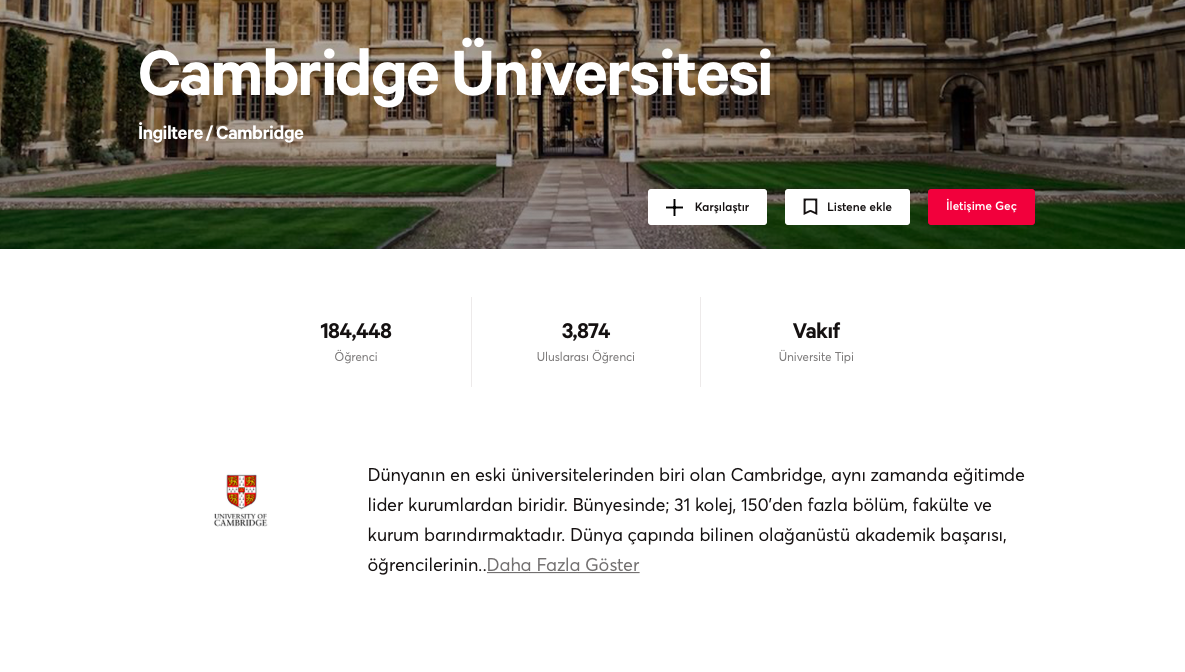This screenshot has height=672, width=1185.
Task: Click the 3,874 international student figure
Action: (x=586, y=331)
